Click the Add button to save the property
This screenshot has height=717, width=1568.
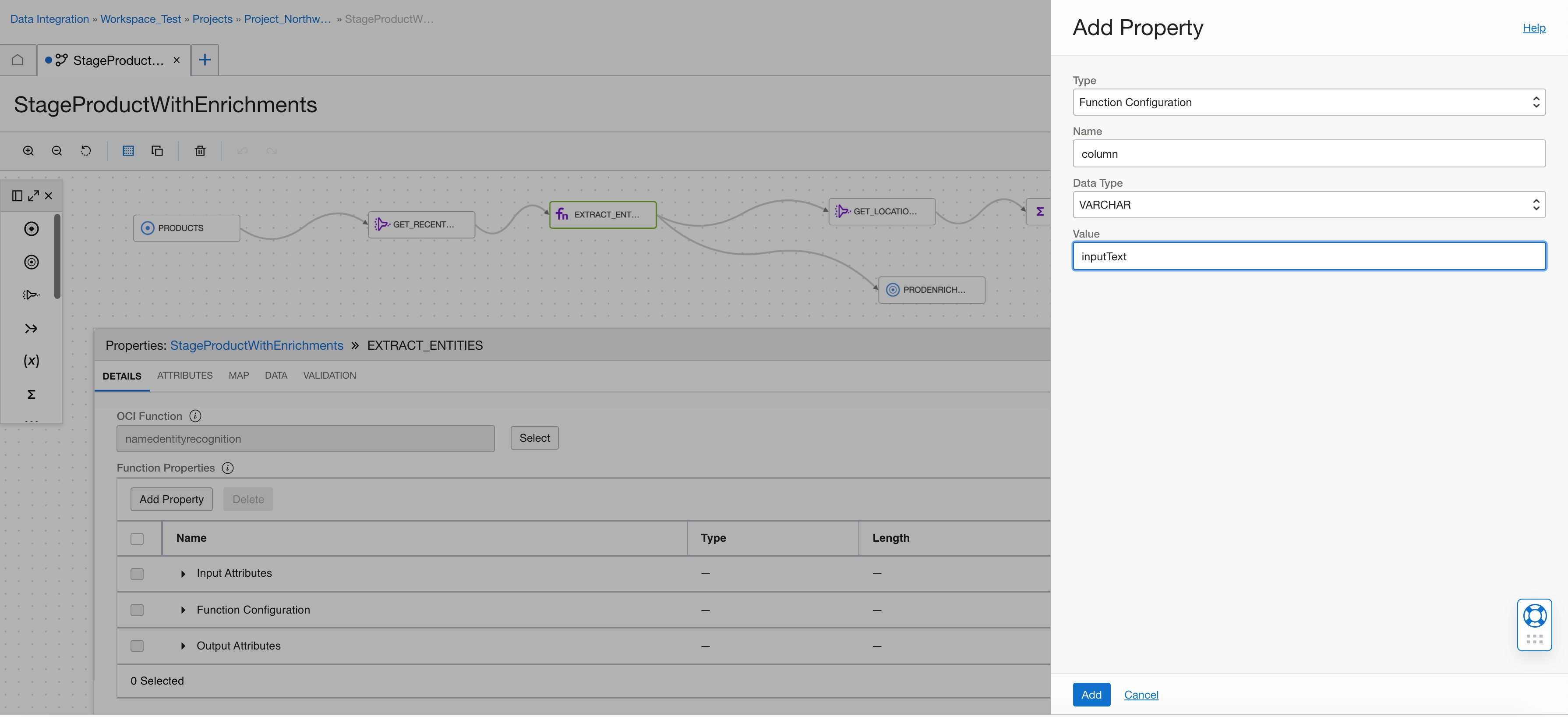(1091, 695)
